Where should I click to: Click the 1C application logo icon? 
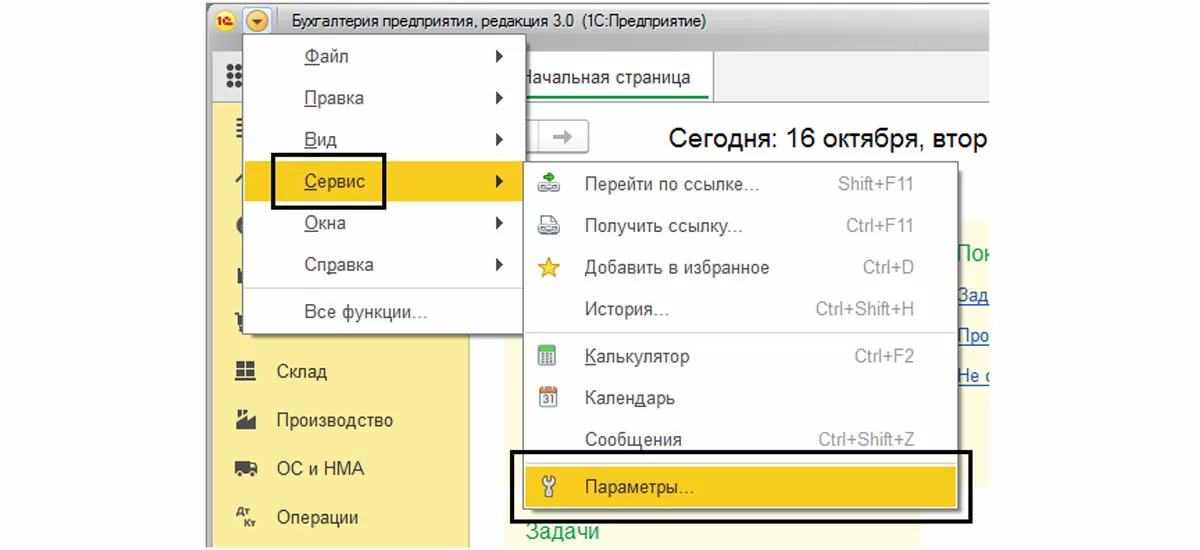pos(226,21)
